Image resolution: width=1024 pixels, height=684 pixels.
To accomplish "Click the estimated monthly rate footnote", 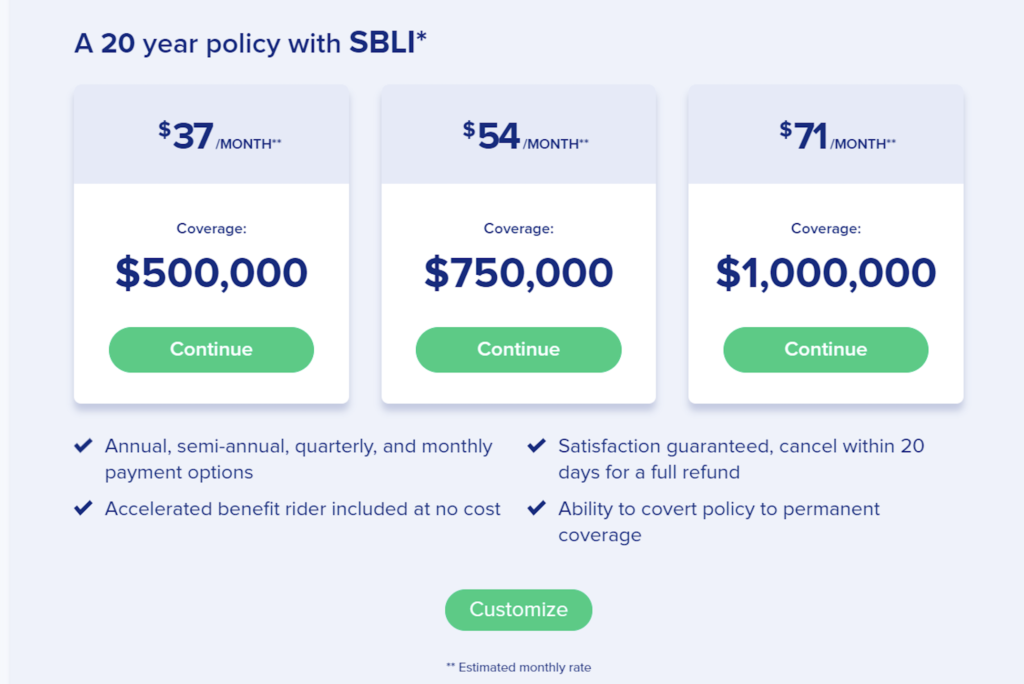I will [518, 667].
